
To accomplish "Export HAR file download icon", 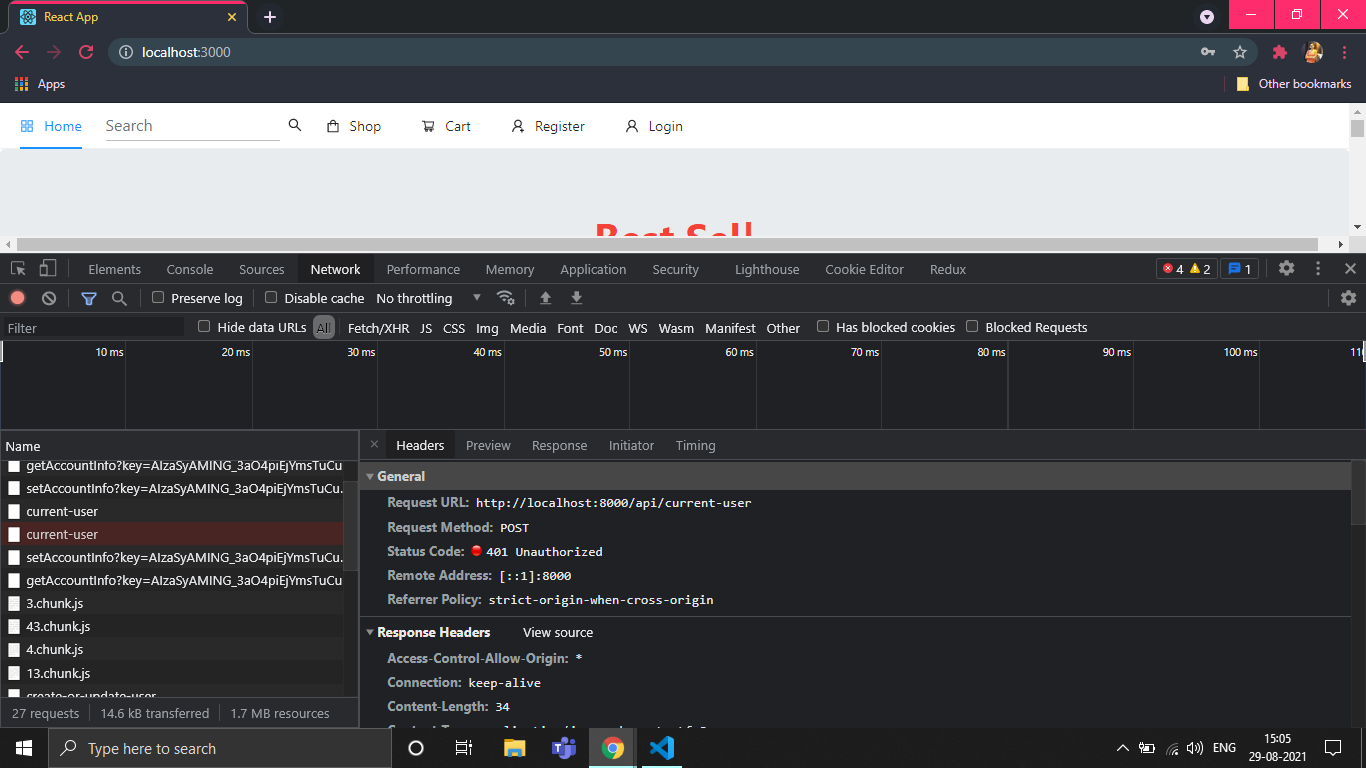I will point(576,298).
